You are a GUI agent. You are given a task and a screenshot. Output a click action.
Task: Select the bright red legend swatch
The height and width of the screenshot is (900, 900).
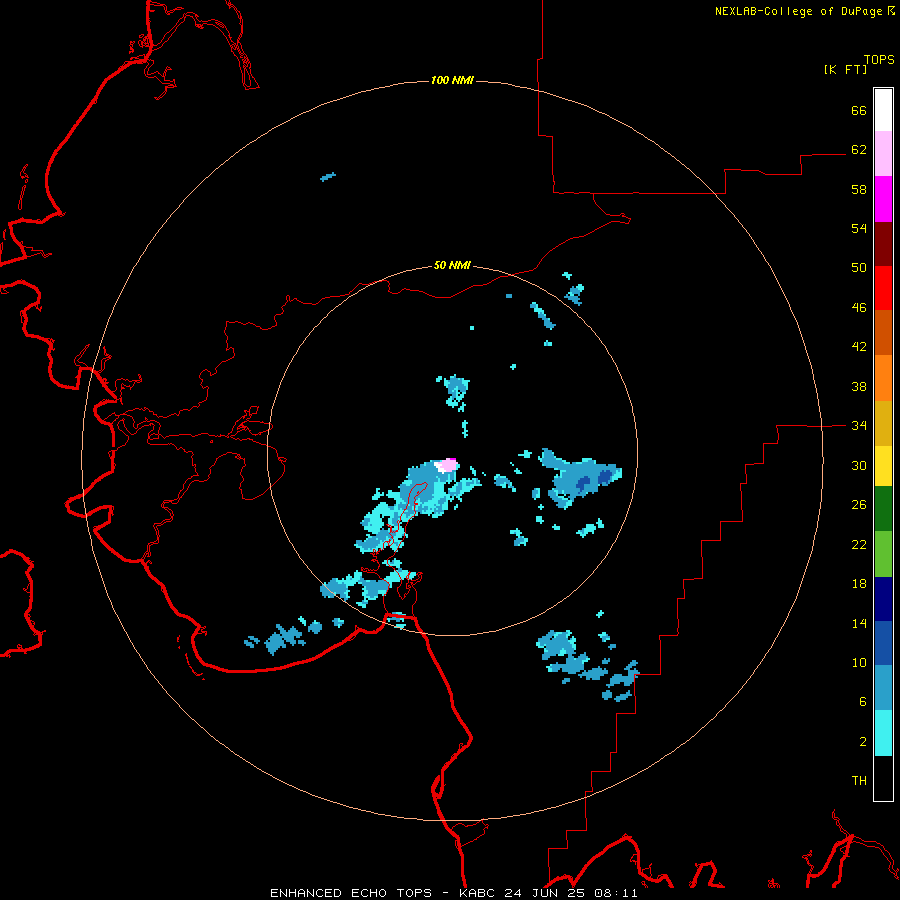883,288
